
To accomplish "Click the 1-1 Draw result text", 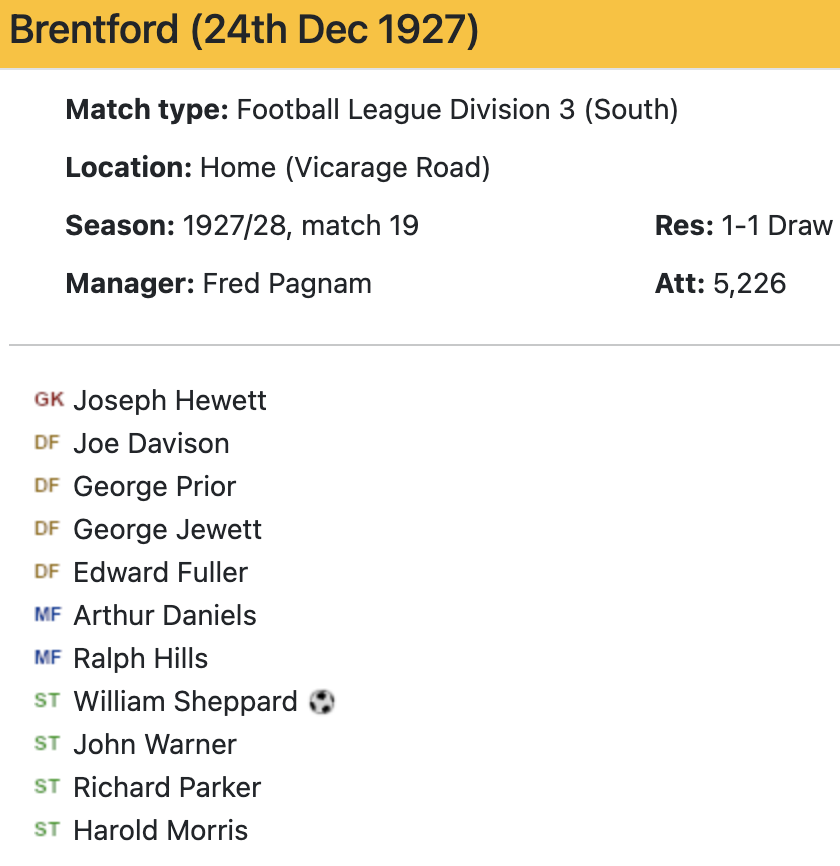I will (777, 226).
